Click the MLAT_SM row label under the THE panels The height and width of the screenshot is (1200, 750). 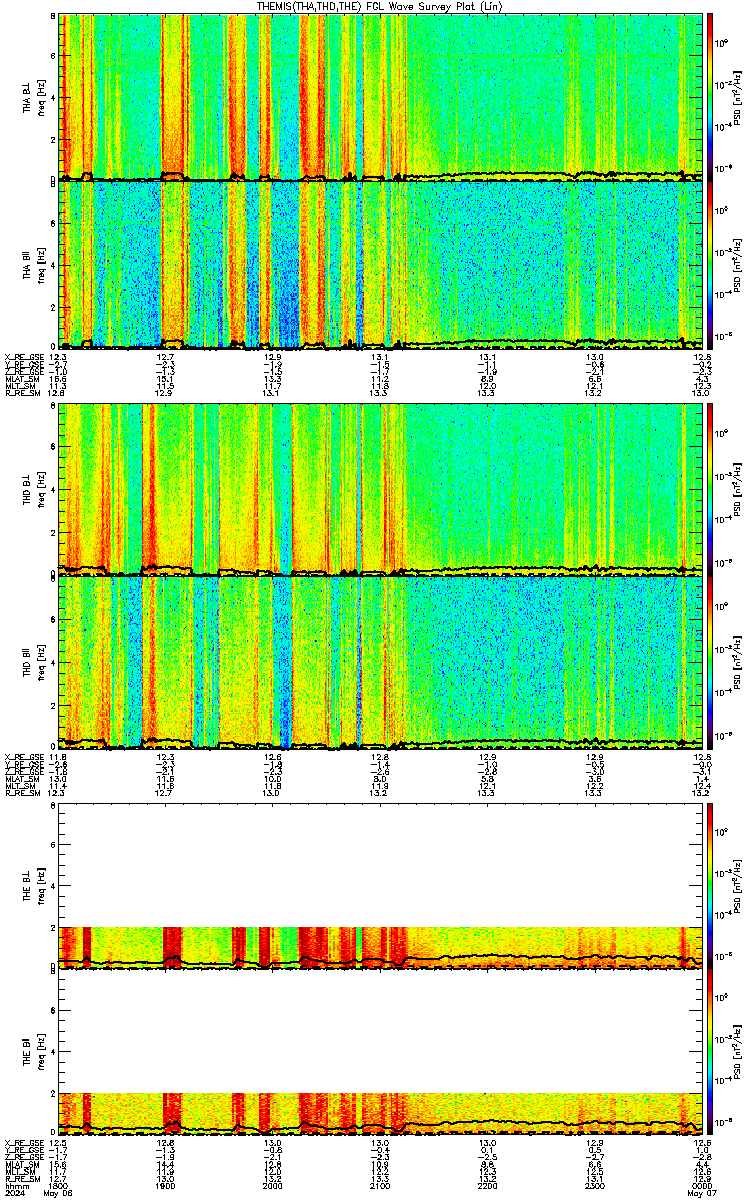click(x=21, y=1164)
